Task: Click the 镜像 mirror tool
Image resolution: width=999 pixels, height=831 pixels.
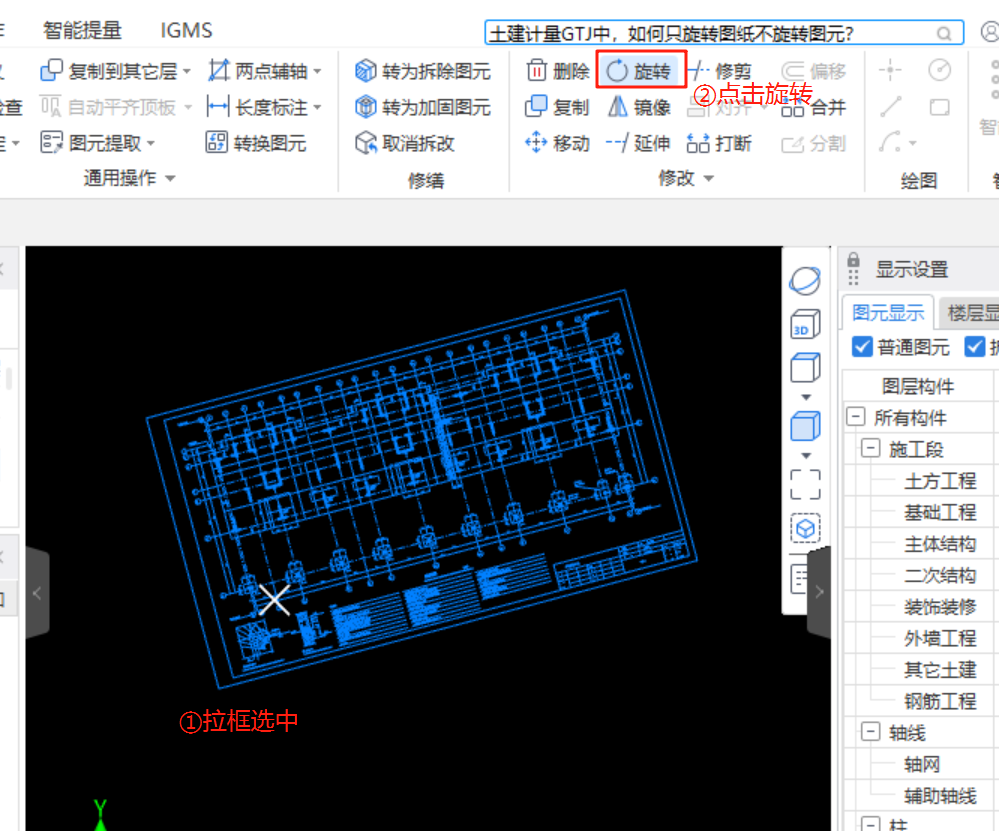Action: coord(639,107)
